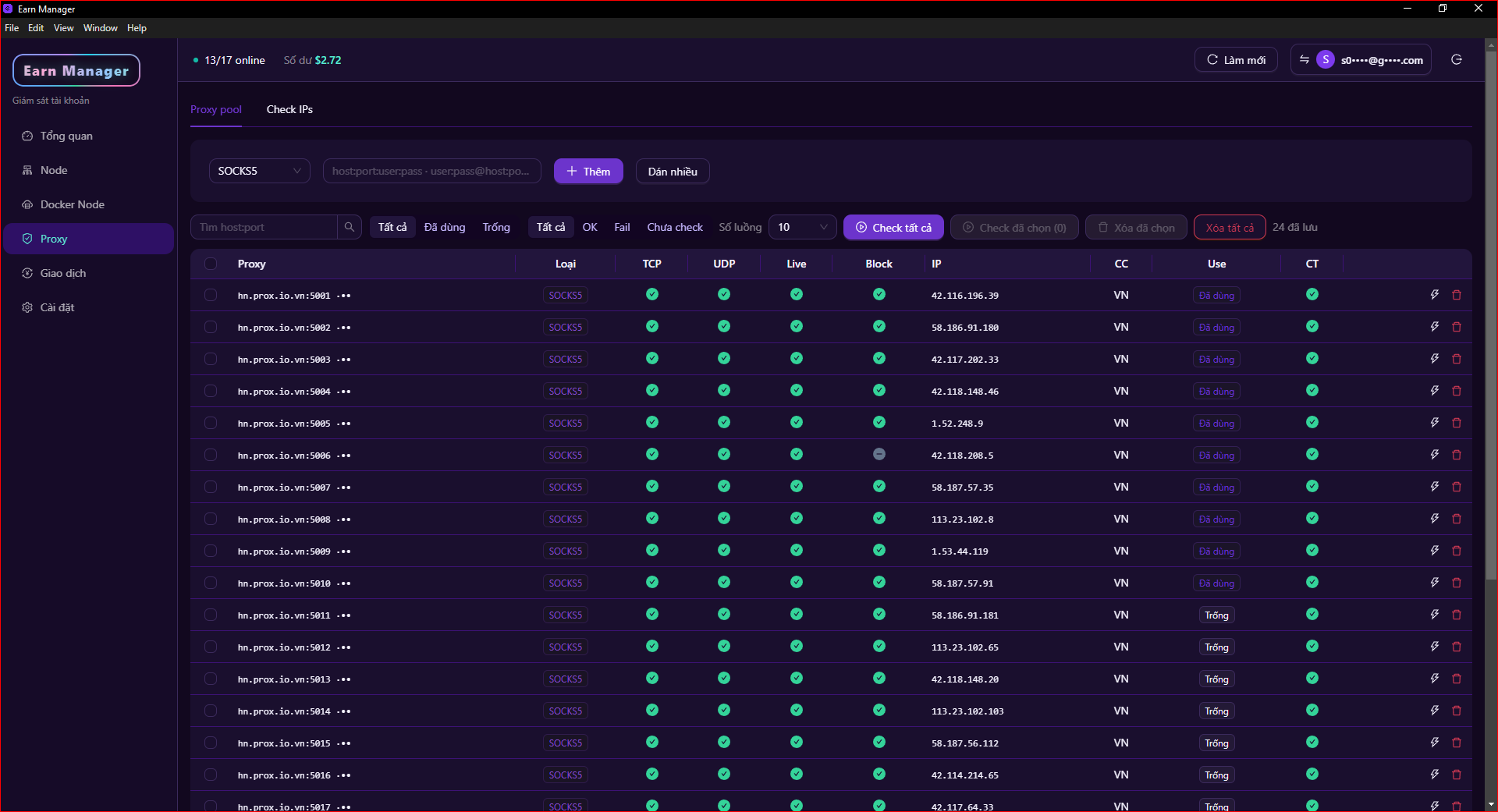Click the search magnifier icon

pyautogui.click(x=350, y=227)
